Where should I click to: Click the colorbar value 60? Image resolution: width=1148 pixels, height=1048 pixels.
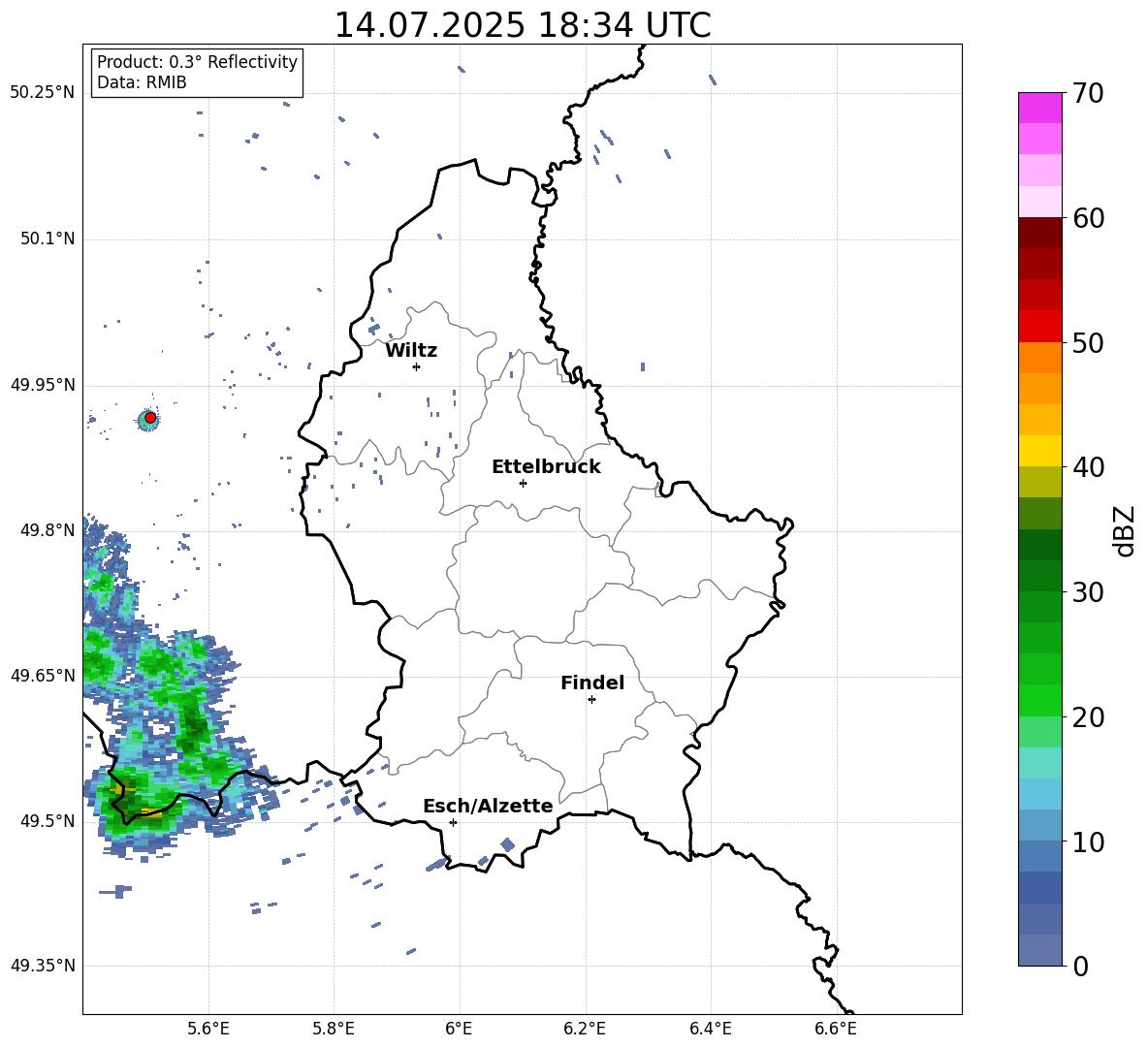[1088, 218]
